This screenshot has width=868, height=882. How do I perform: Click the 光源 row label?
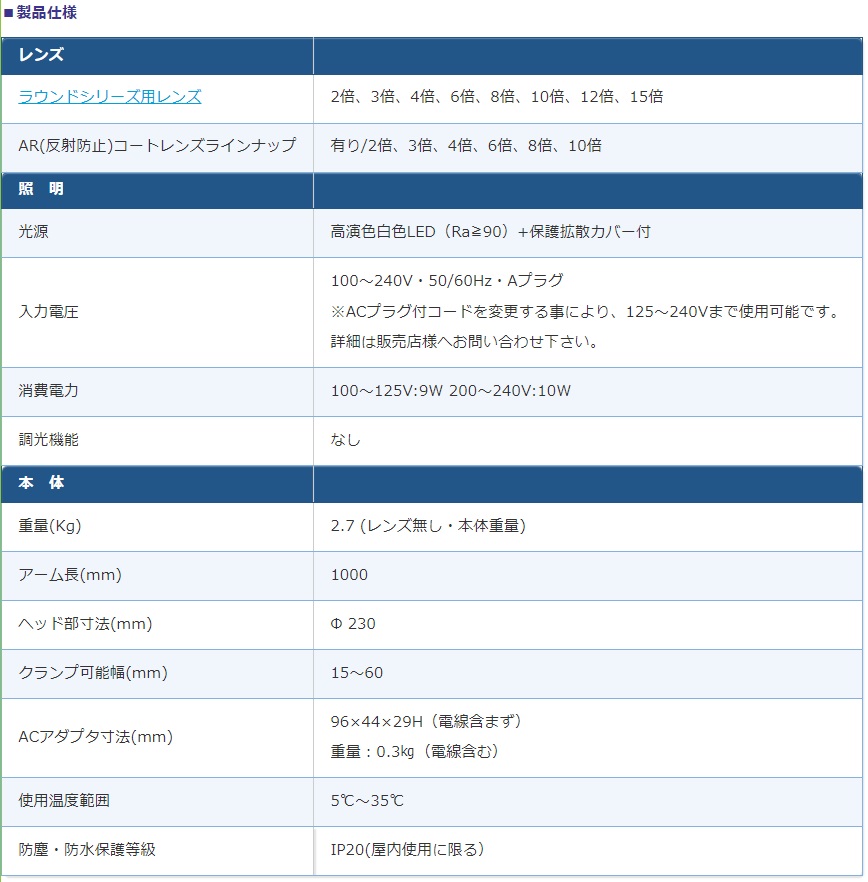coord(33,232)
